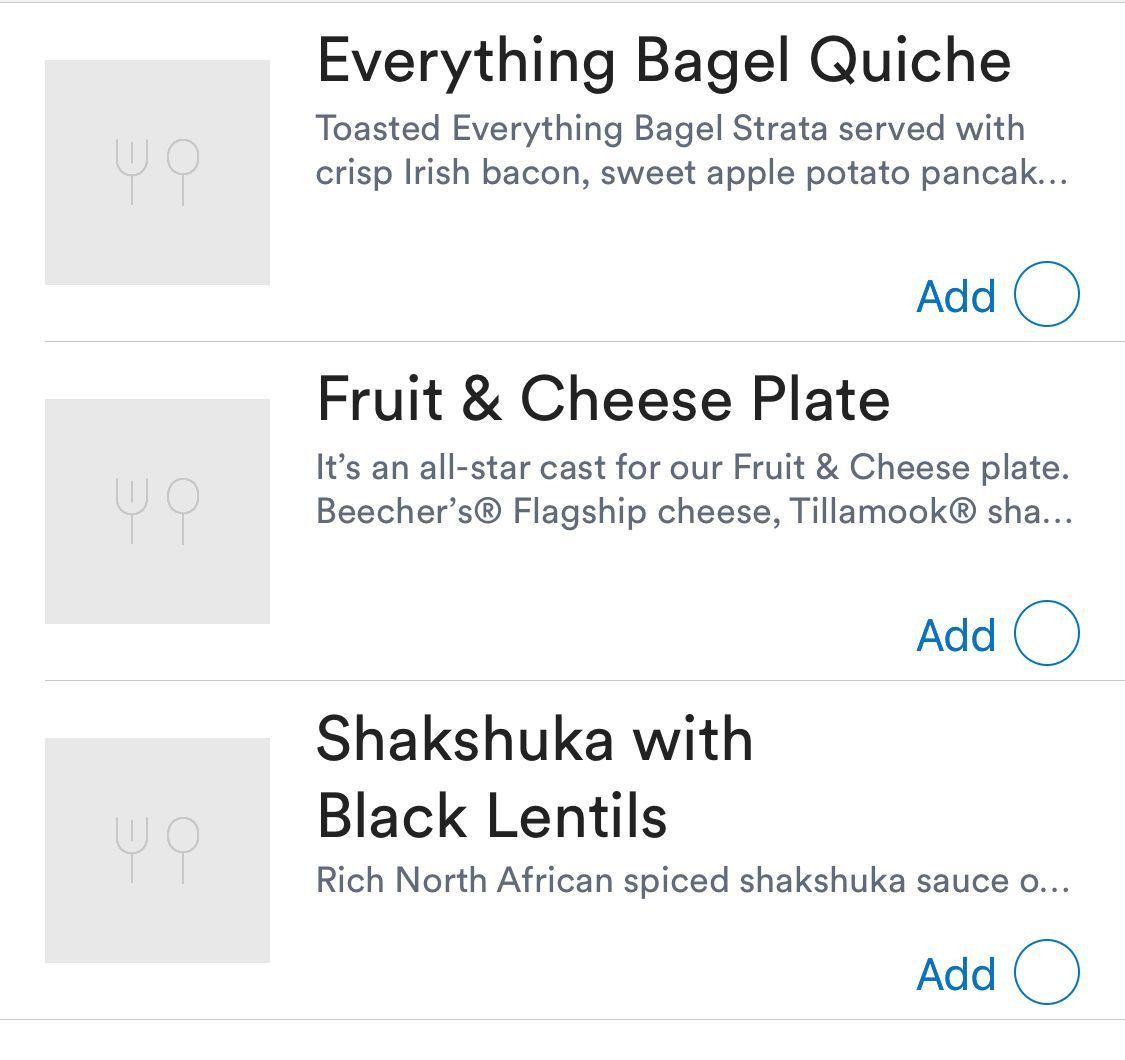The height and width of the screenshot is (1060, 1125).
Task: Expand the truncated description ending in "sha…"
Action: point(1055,513)
